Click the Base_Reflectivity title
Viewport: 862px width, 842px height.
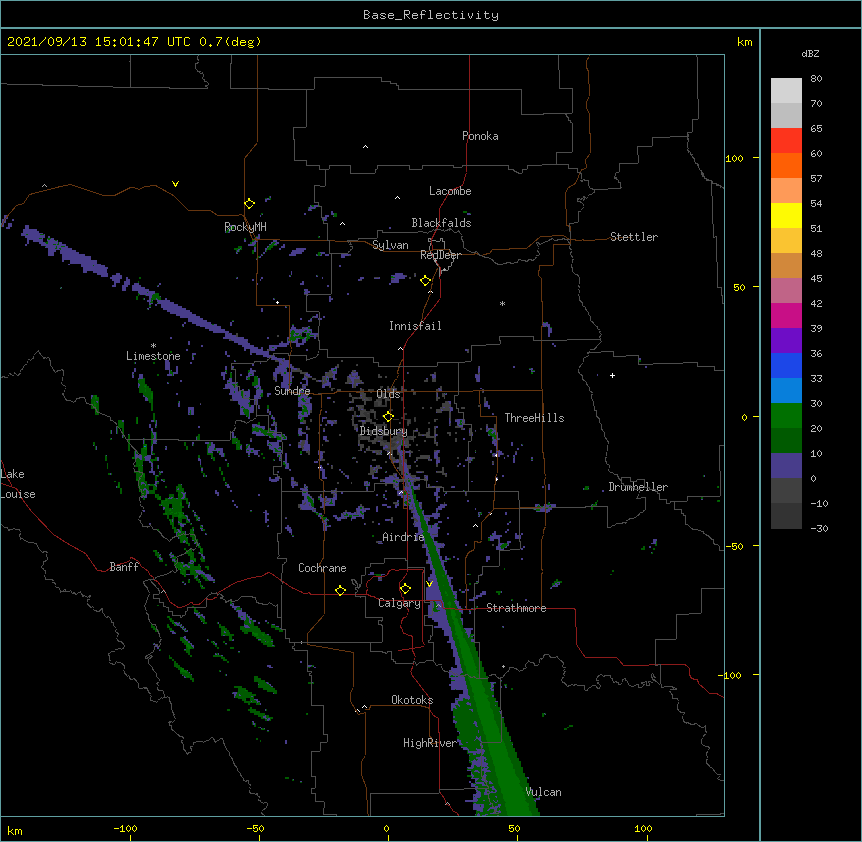click(431, 15)
